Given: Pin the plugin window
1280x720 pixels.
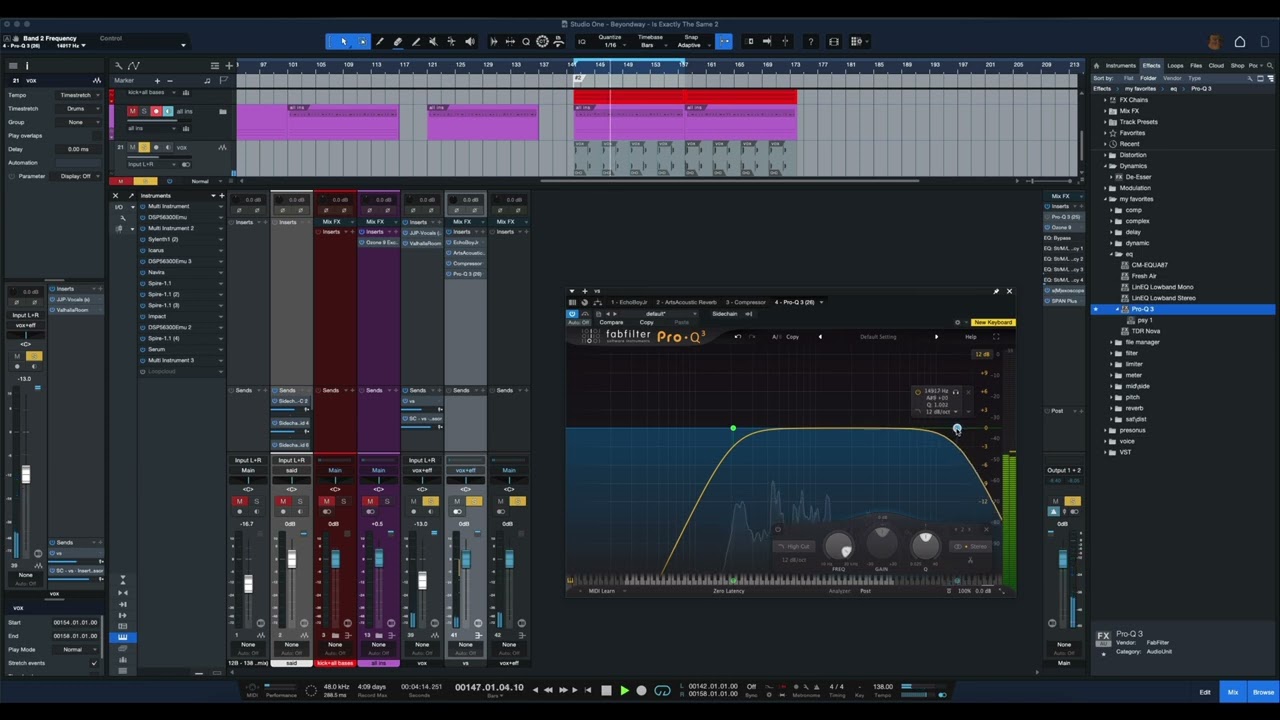Looking at the screenshot, I should click(996, 291).
